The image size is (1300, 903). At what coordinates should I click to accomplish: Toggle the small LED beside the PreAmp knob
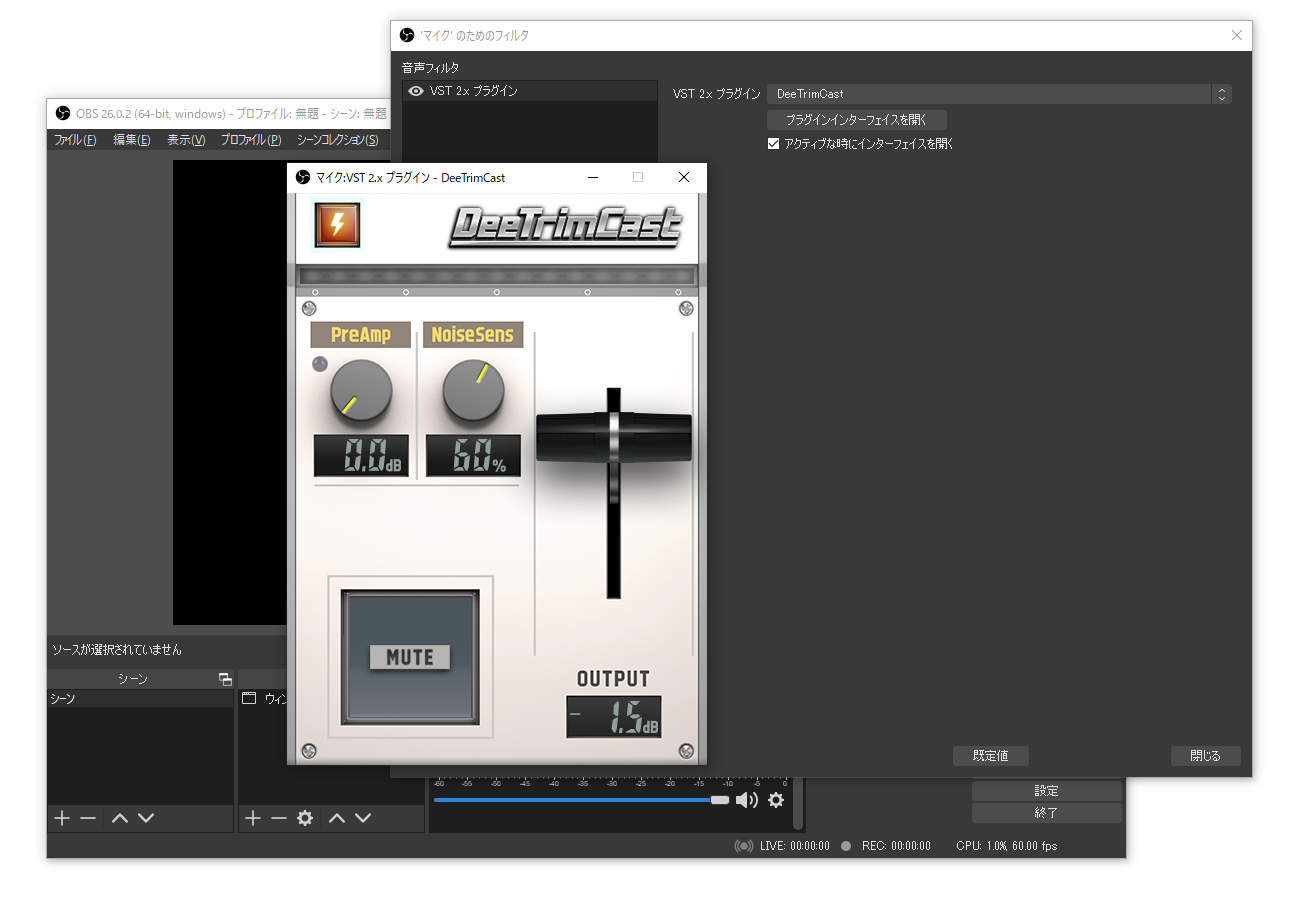click(x=320, y=365)
